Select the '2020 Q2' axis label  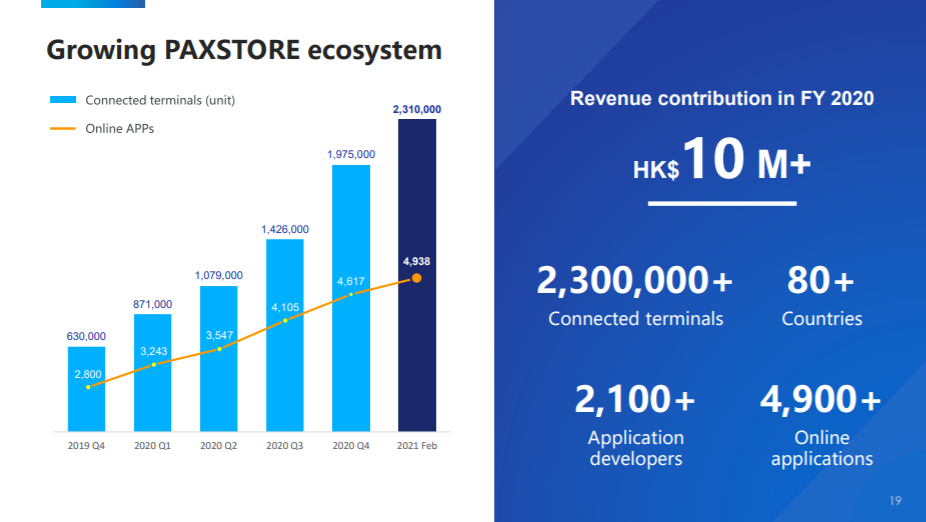[x=219, y=446]
